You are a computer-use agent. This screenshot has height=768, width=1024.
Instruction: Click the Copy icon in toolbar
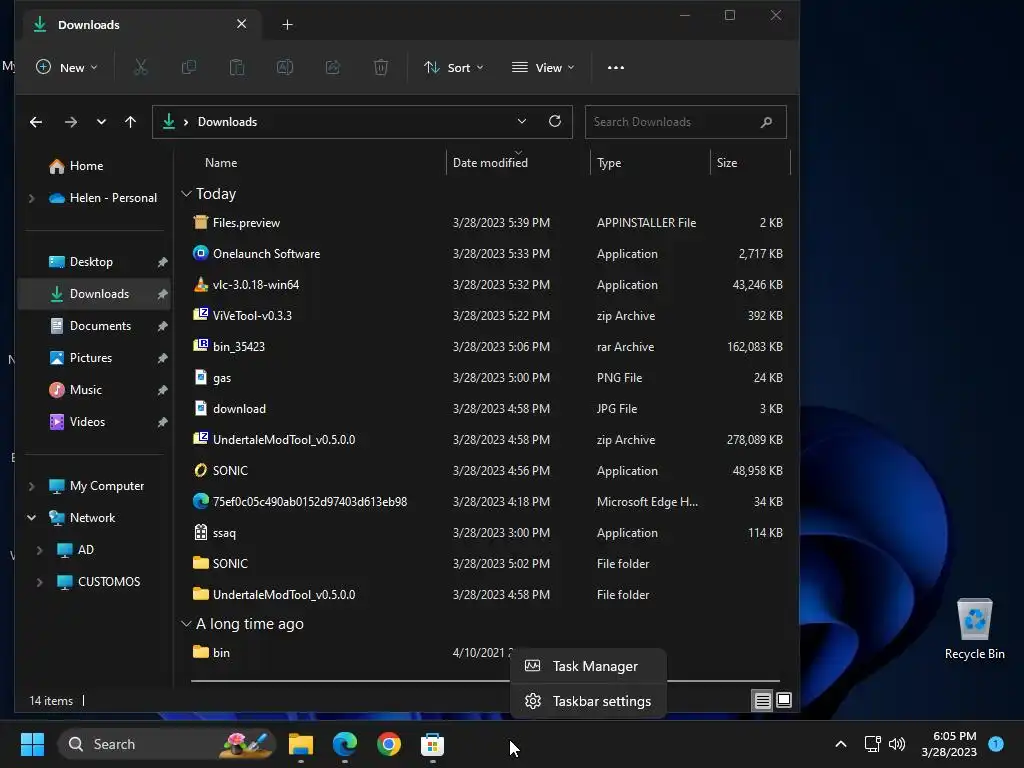pos(189,67)
